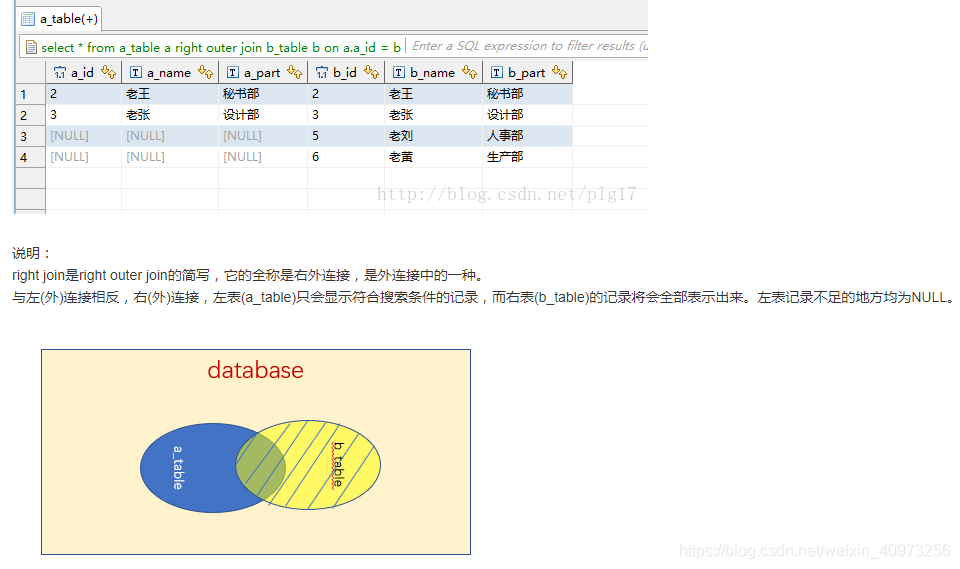Click the sort icon for a_id column

click(109, 72)
